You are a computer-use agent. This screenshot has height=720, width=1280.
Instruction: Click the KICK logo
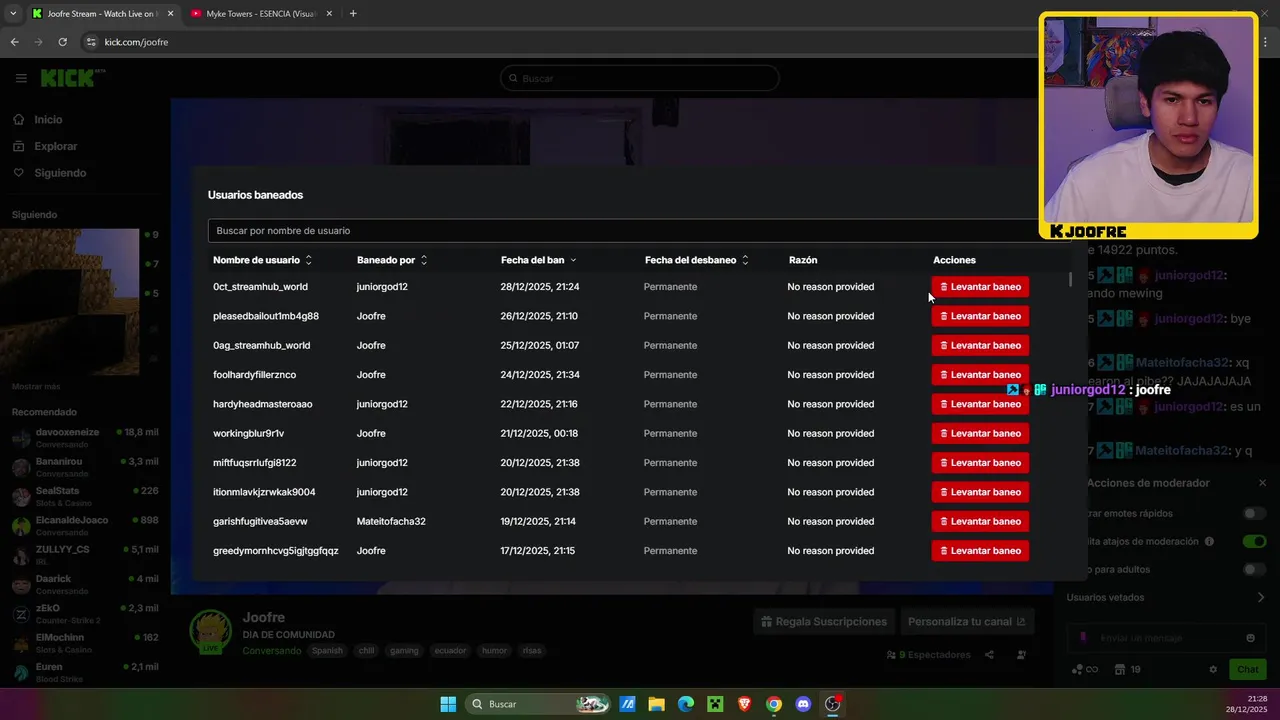72,78
